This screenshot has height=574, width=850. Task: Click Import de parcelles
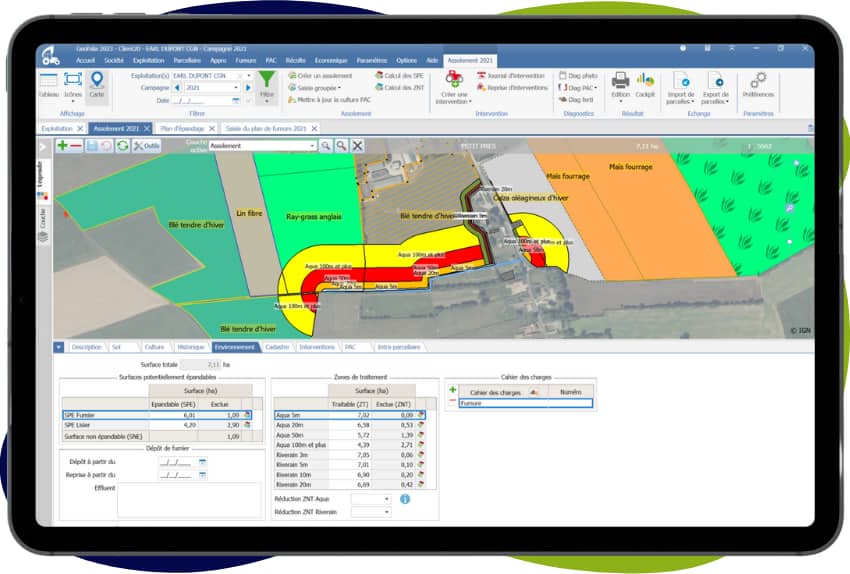pyautogui.click(x=680, y=88)
